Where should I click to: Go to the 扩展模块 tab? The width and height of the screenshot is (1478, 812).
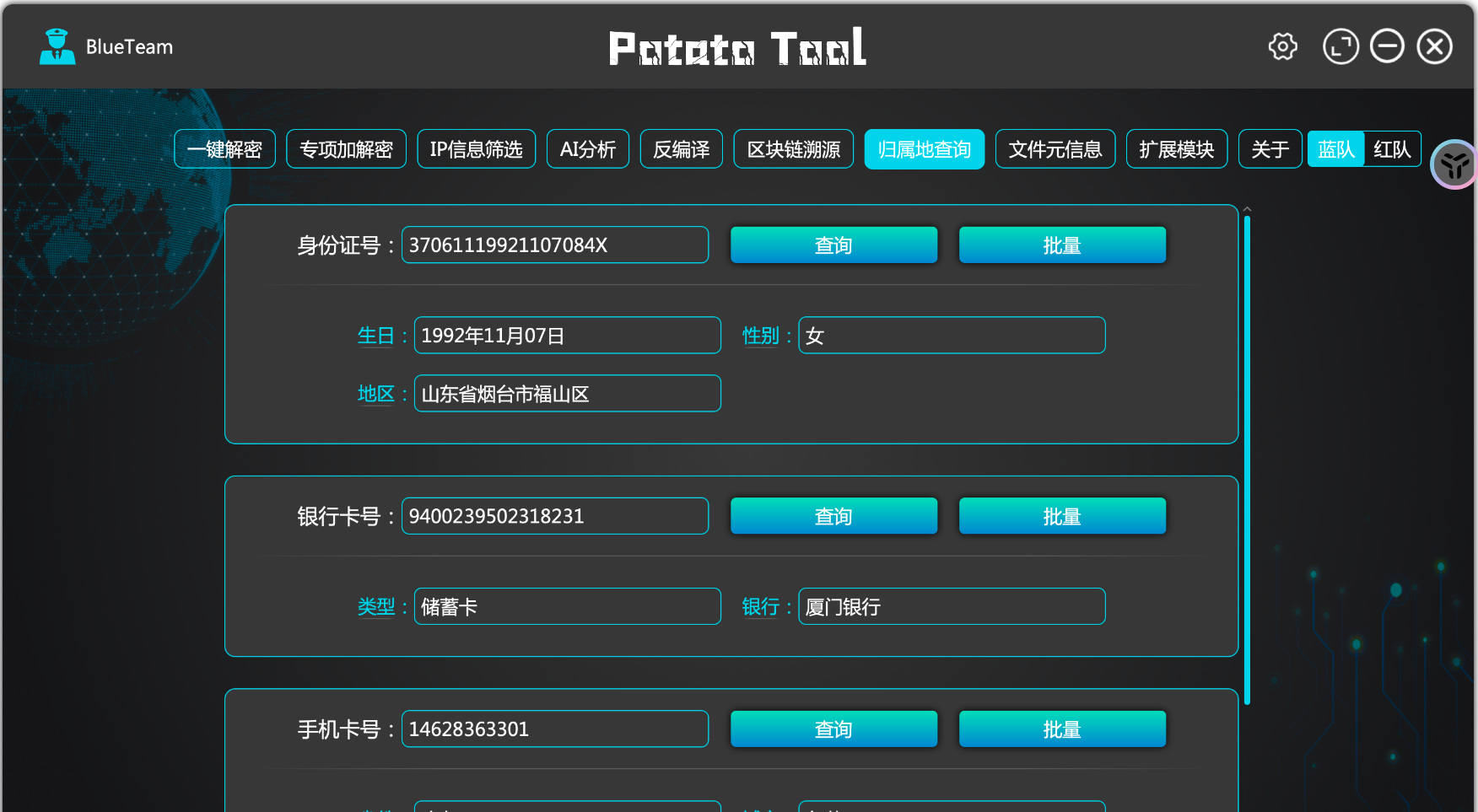1177,149
